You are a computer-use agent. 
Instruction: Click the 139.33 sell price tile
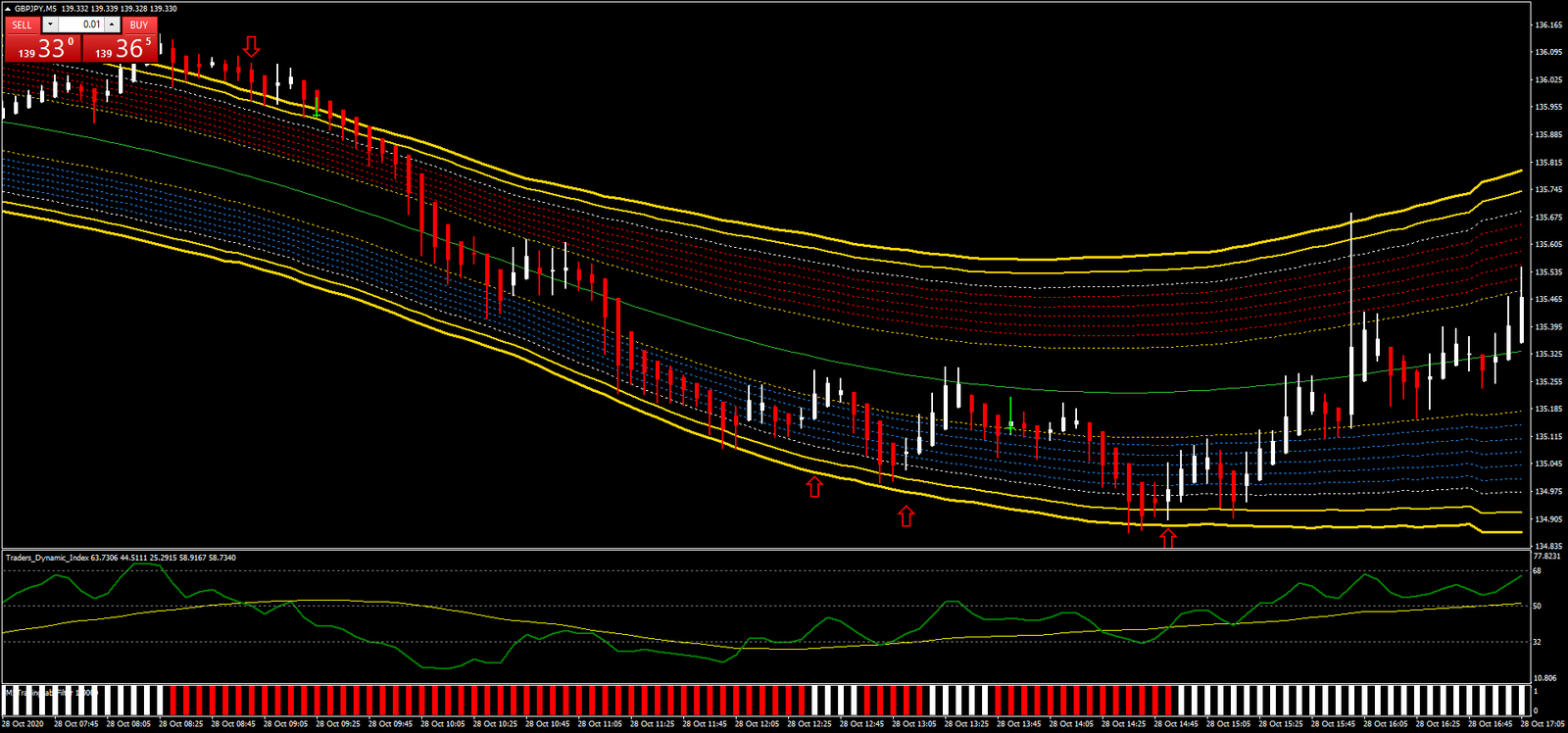coord(43,48)
